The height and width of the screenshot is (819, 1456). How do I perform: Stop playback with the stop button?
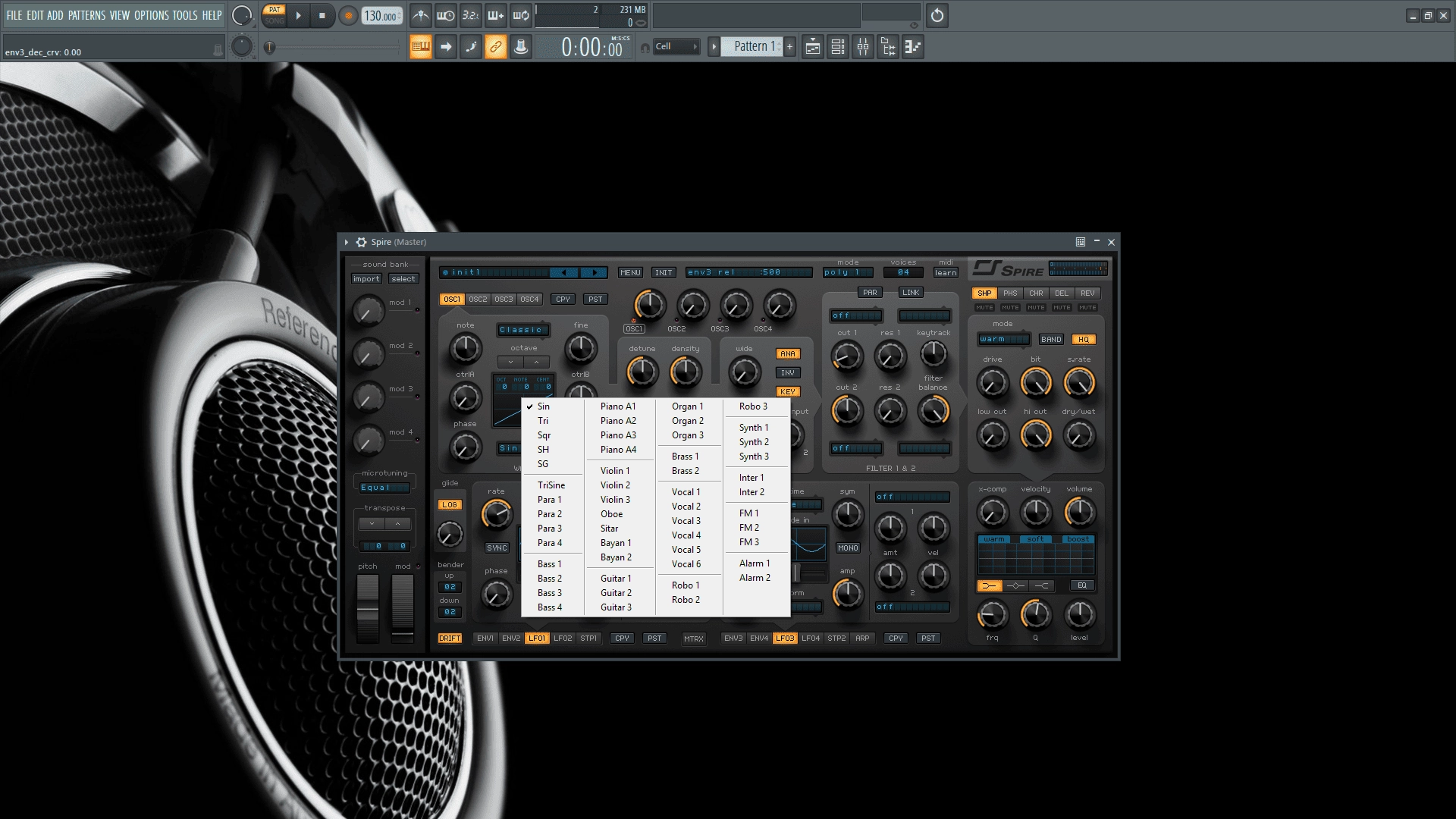[x=322, y=15]
